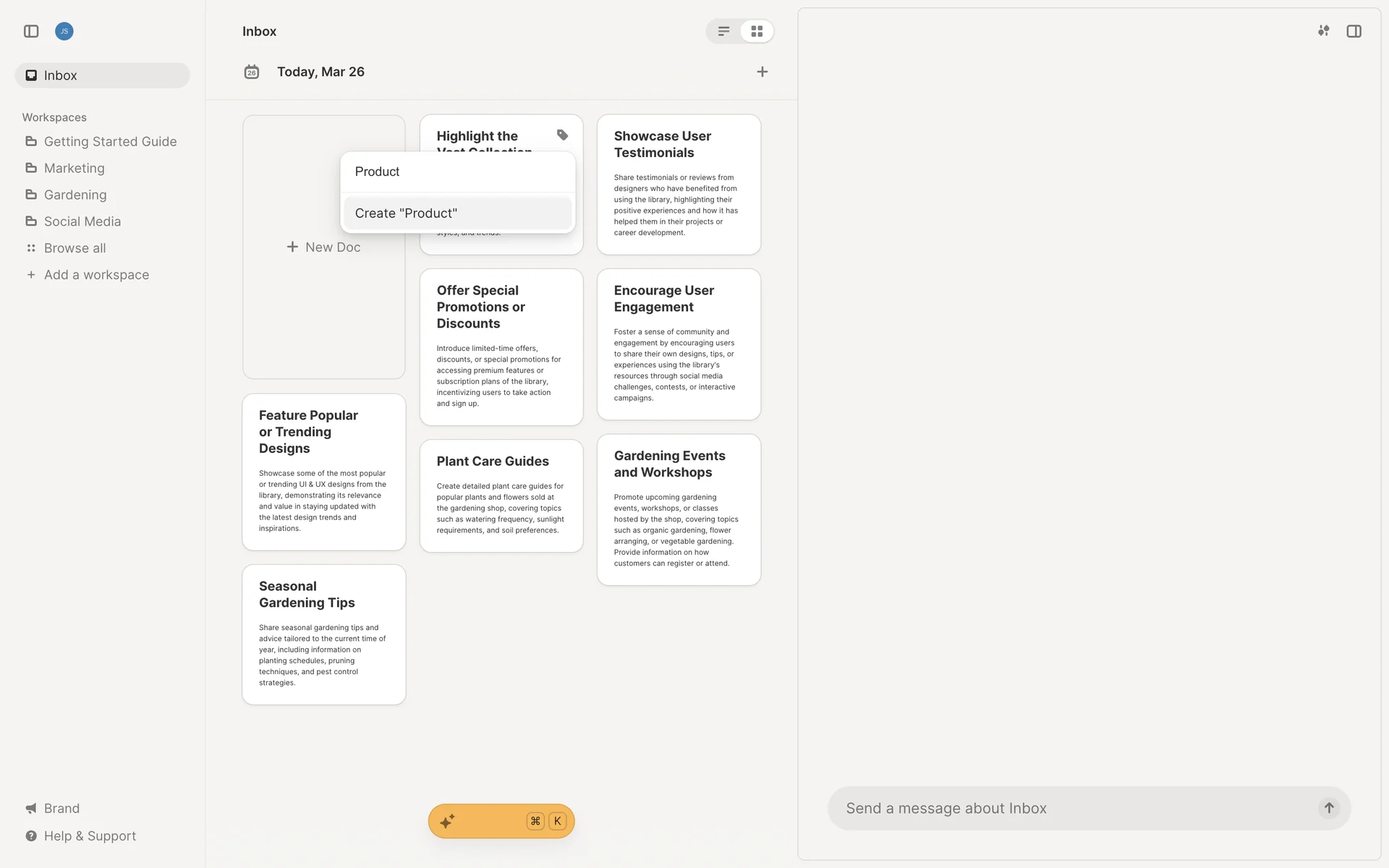The image size is (1389, 868).
Task: Click the tag icon on Highlight card
Action: coord(562,135)
